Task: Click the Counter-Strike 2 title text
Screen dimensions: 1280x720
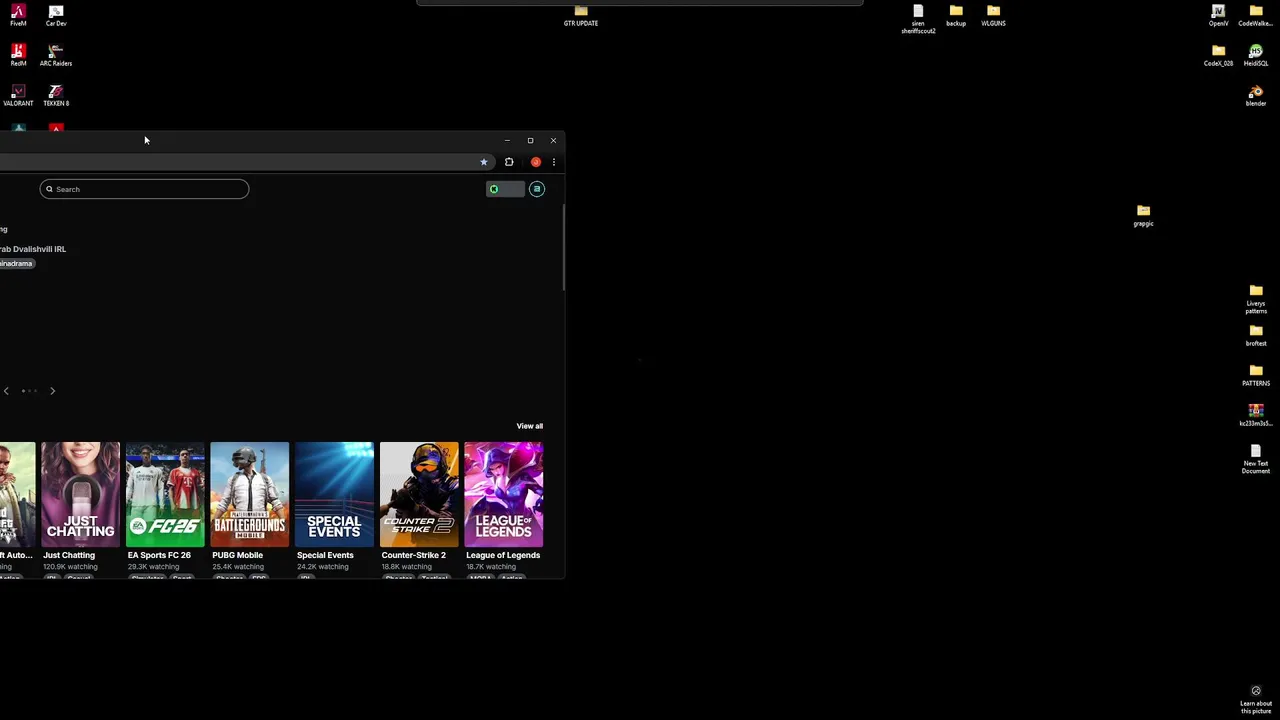Action: (413, 555)
